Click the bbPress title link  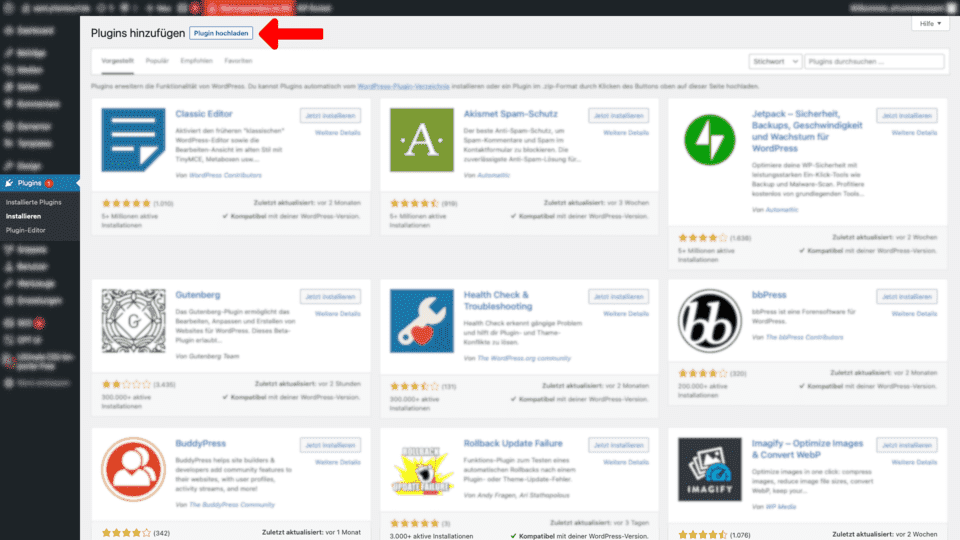tap(769, 295)
